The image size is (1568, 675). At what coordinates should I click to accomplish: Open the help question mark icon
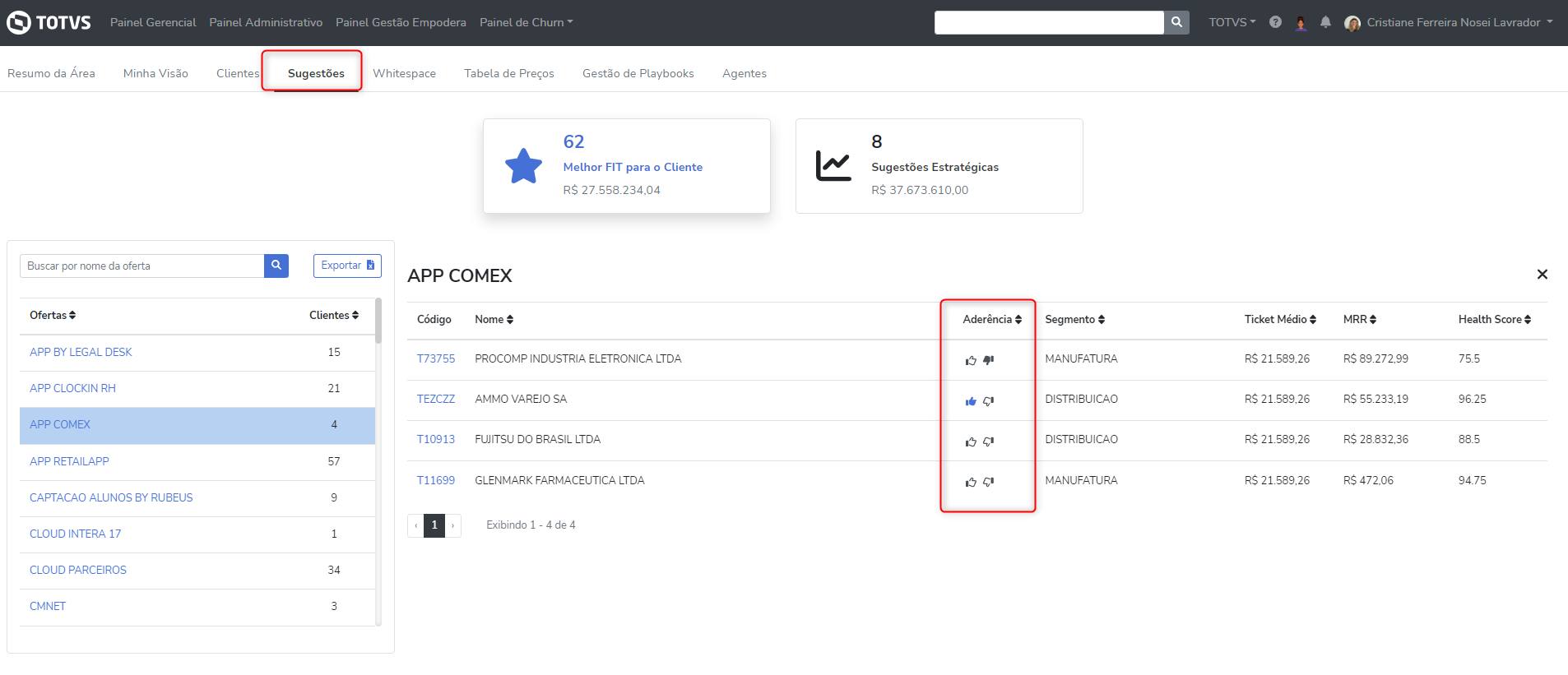(1275, 22)
